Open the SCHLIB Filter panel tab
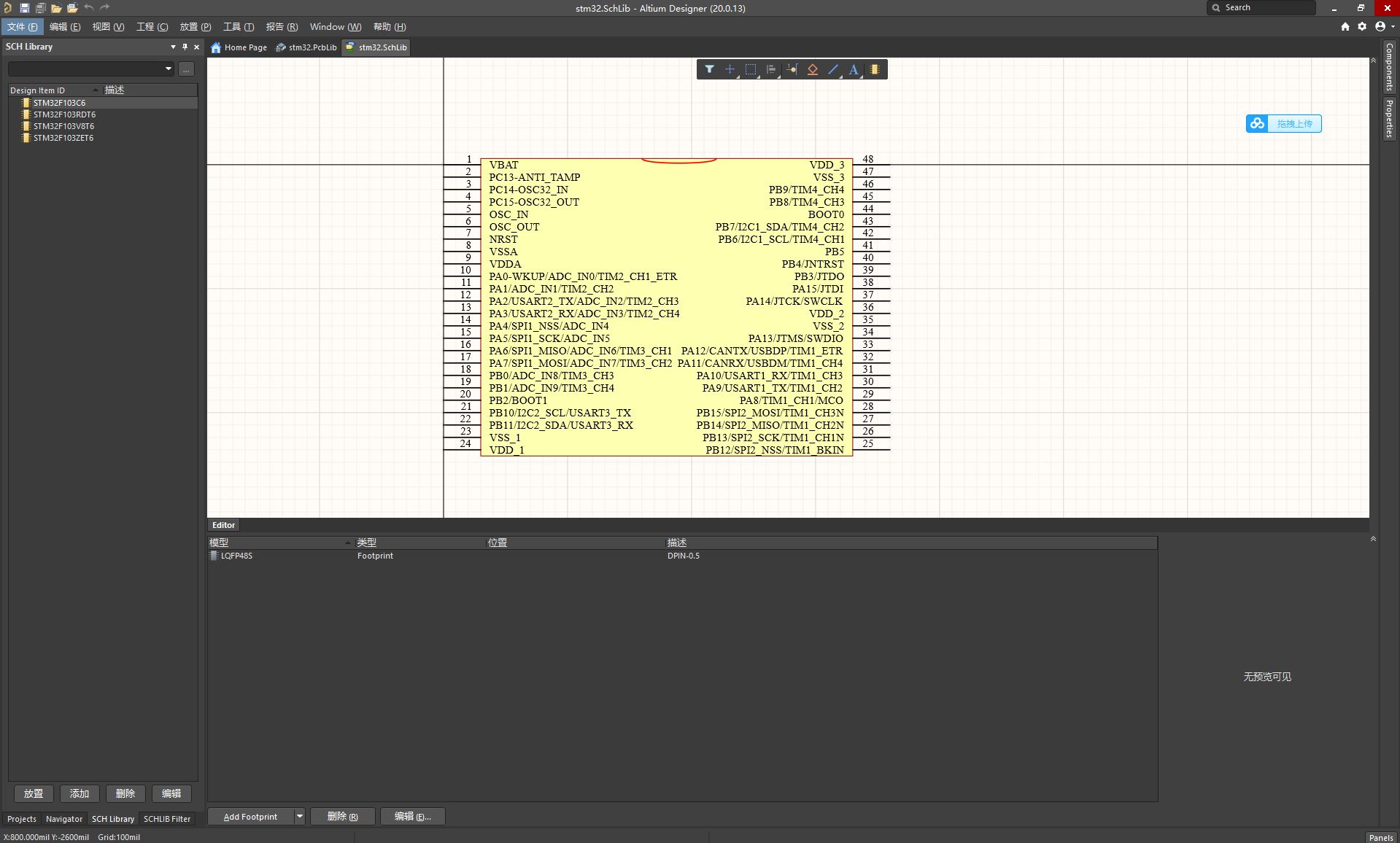The image size is (1400, 843). pyautogui.click(x=167, y=819)
